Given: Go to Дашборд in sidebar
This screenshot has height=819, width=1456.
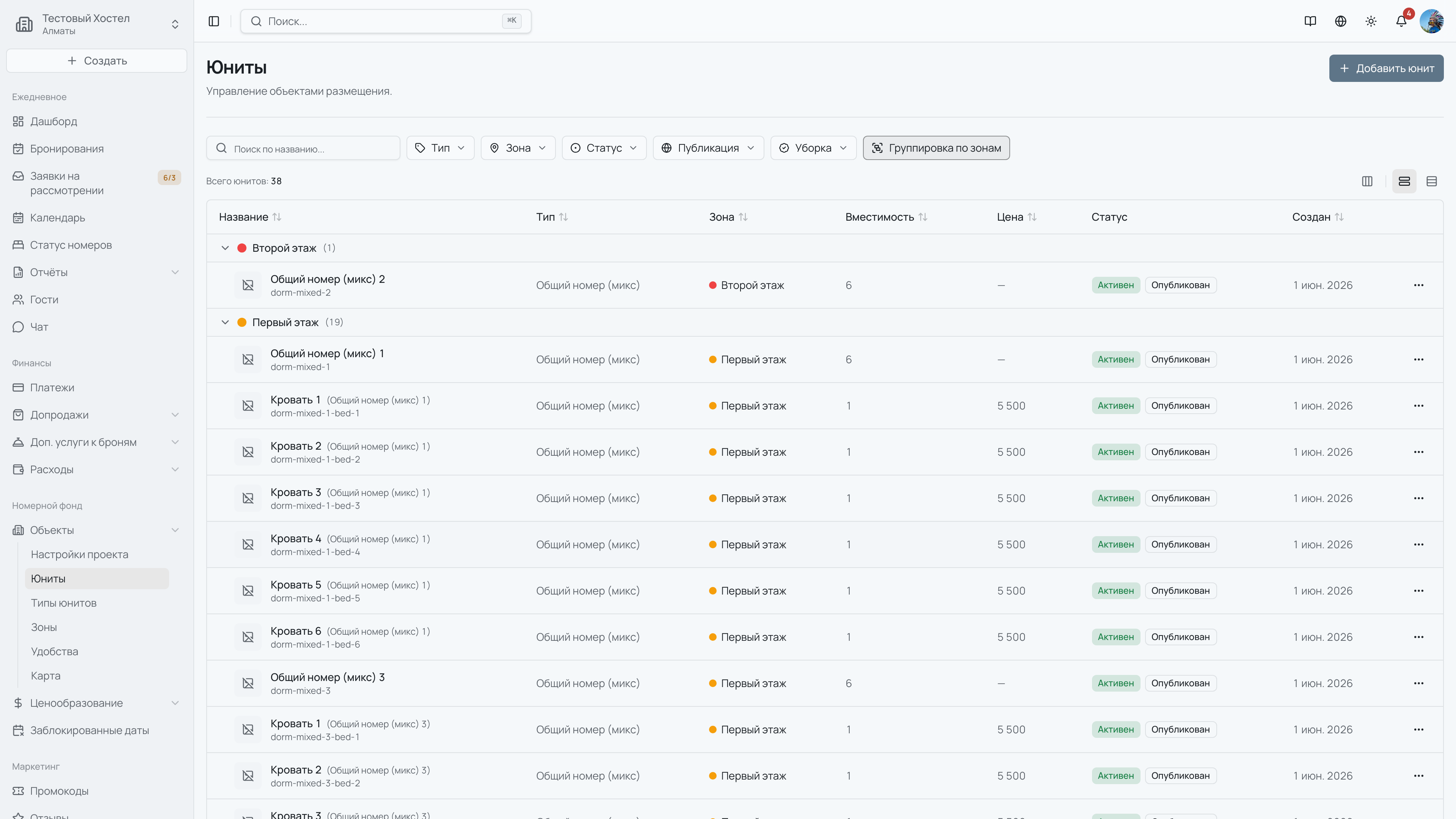Looking at the screenshot, I should click(x=97, y=121).
